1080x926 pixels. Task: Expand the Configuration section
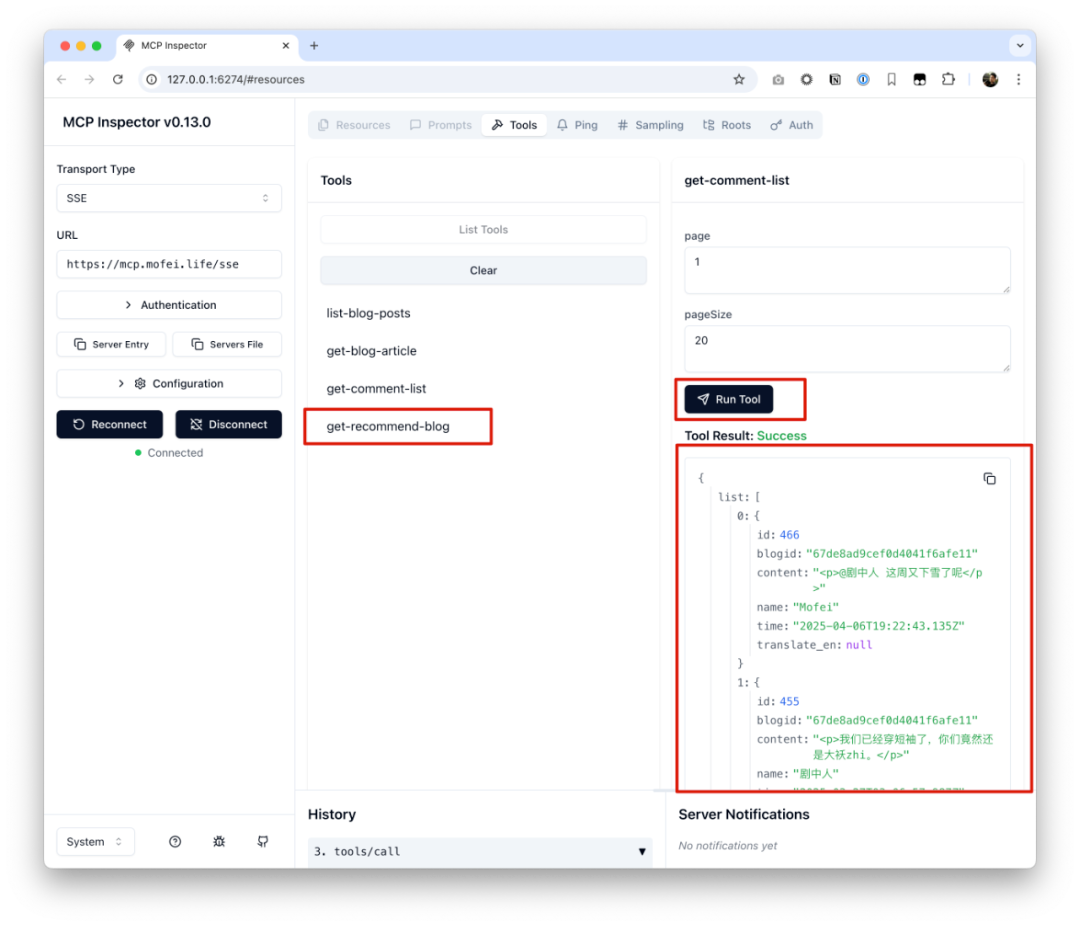tap(169, 384)
